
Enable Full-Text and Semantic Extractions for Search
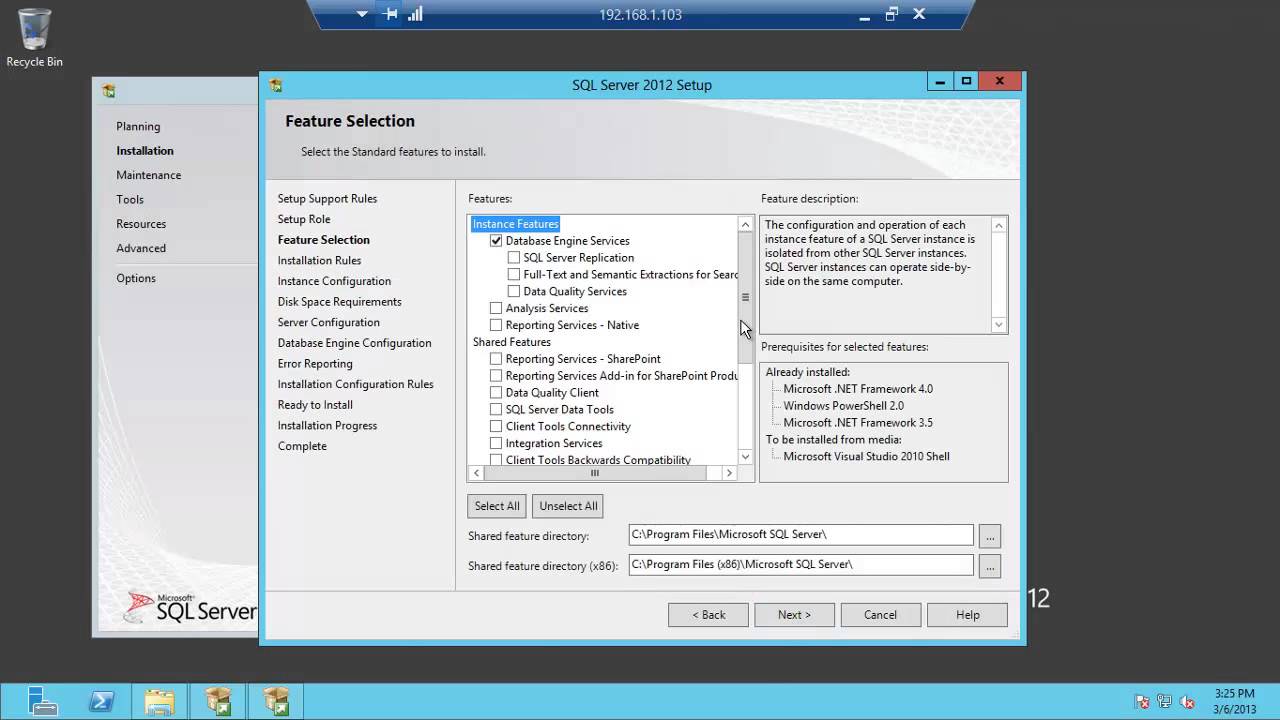(x=514, y=275)
